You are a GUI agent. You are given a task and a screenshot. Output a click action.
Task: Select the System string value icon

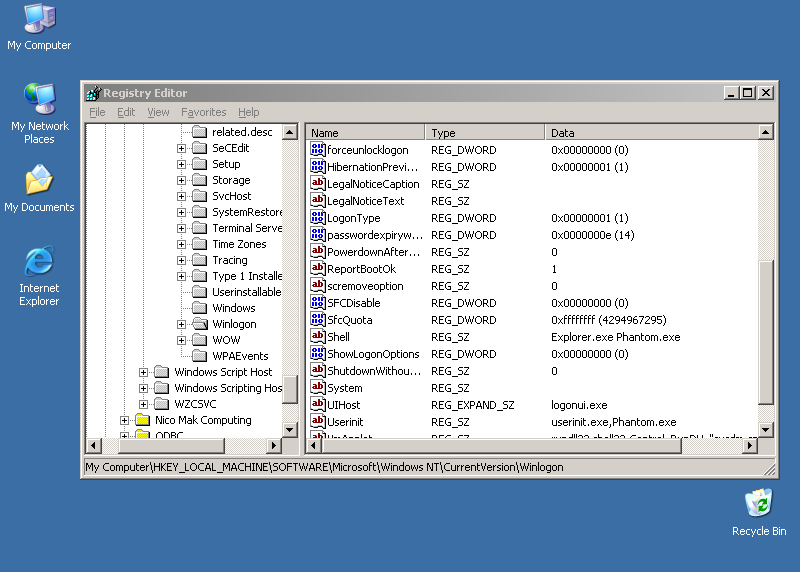tap(317, 387)
